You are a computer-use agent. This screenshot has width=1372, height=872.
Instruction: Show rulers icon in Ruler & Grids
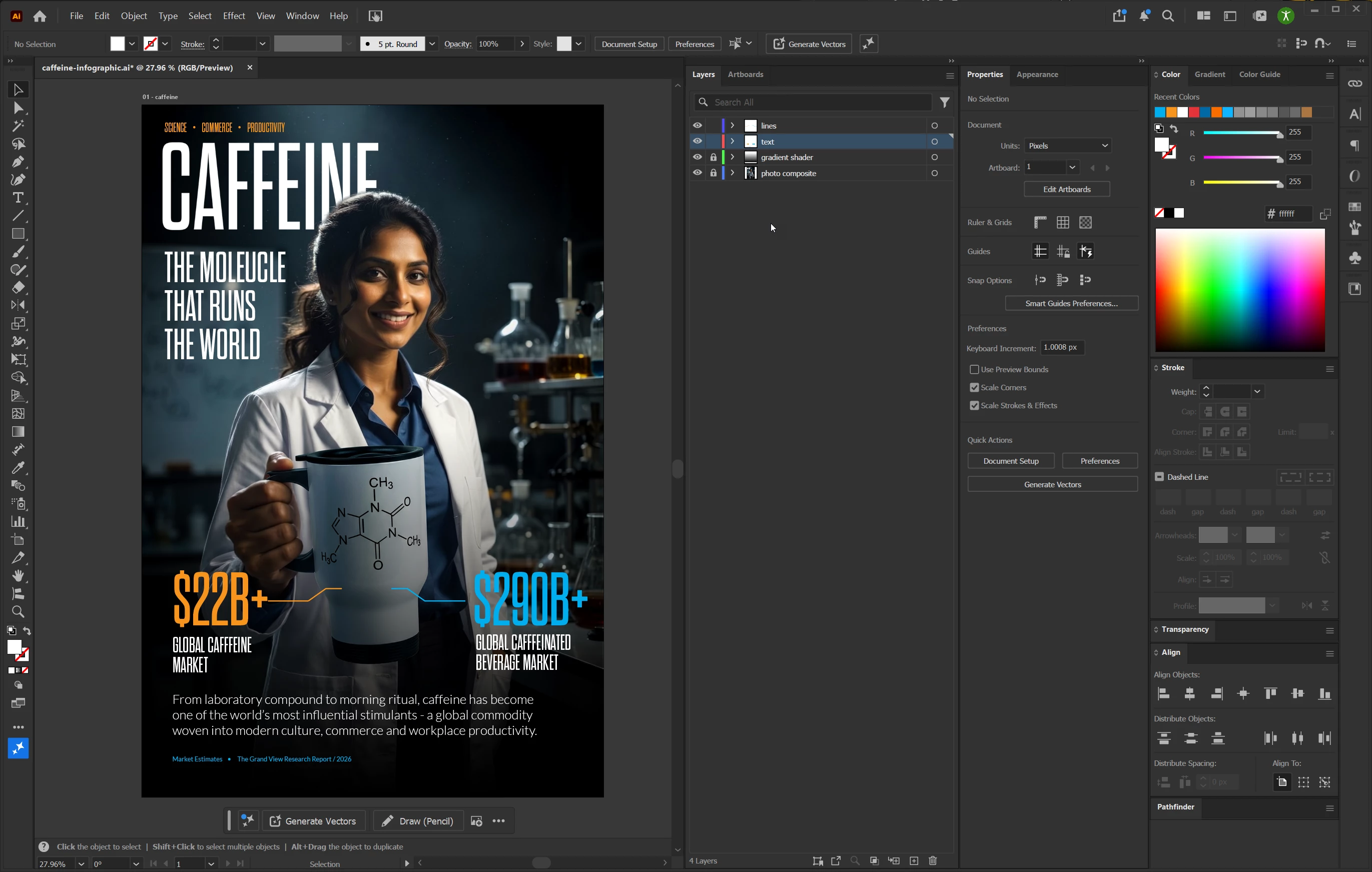point(1040,223)
